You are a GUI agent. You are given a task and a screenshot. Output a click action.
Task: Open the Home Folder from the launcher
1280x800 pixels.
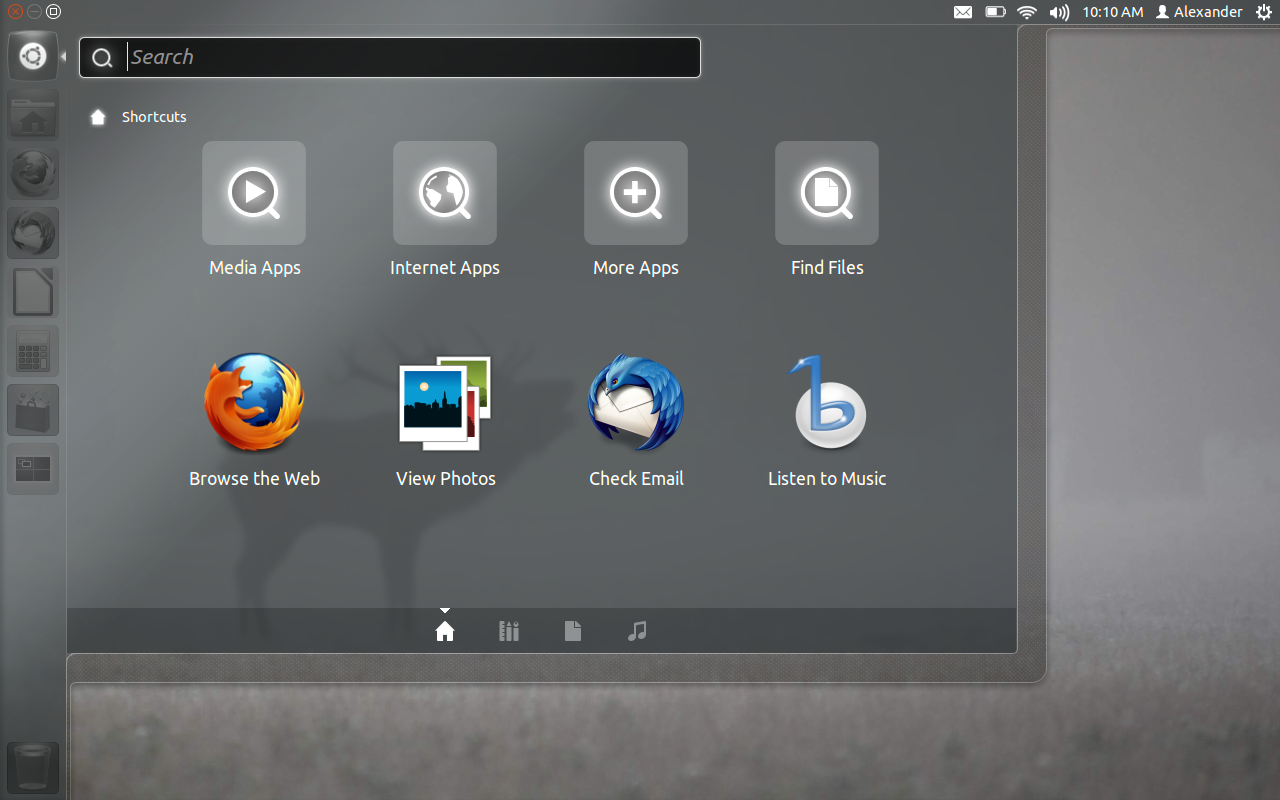coord(33,115)
